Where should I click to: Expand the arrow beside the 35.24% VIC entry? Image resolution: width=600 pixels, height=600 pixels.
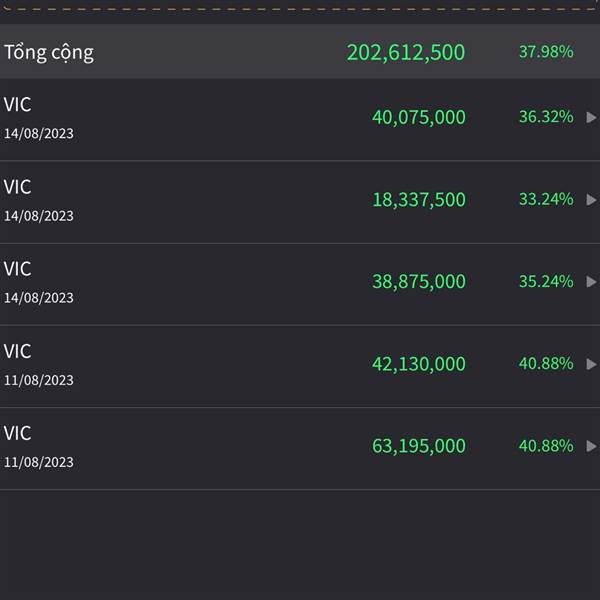pos(591,282)
